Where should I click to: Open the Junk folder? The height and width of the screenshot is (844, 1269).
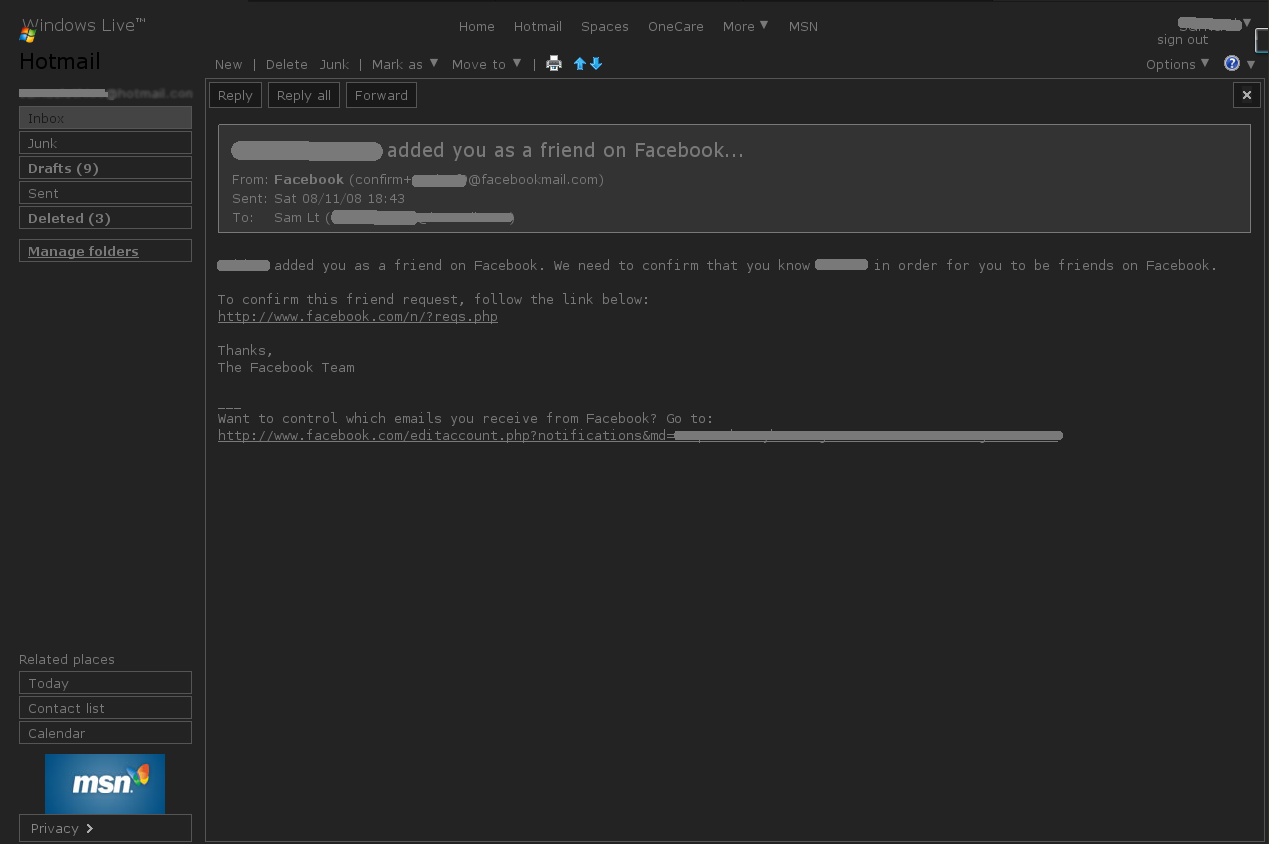point(105,143)
